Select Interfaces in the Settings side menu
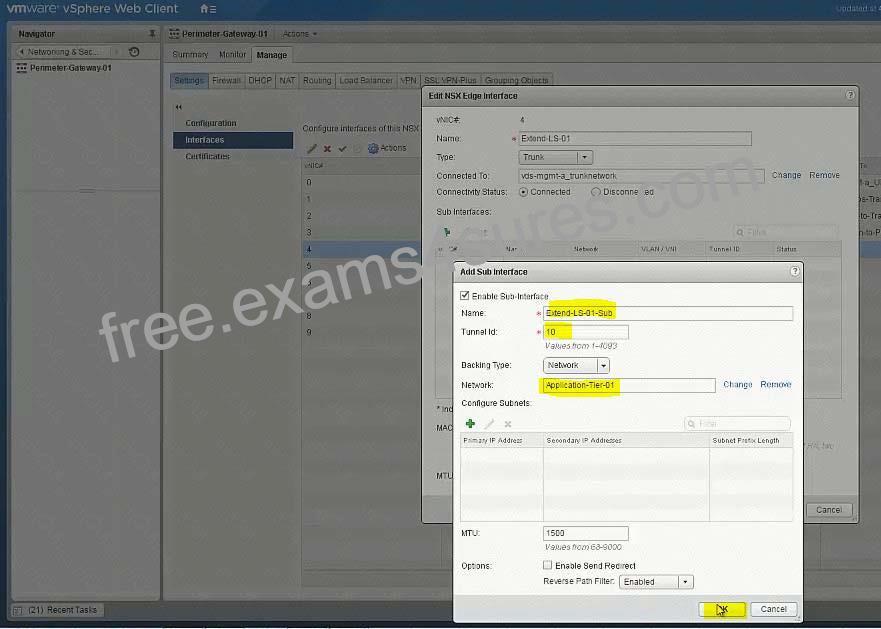Image resolution: width=881 pixels, height=629 pixels. tap(233, 140)
